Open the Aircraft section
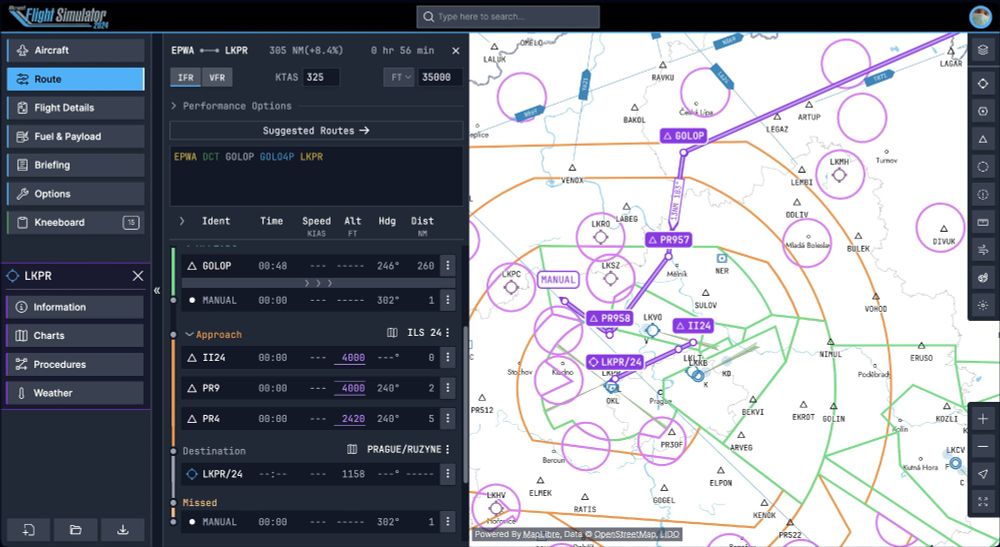Image resolution: width=1000 pixels, height=547 pixels. 75,50
